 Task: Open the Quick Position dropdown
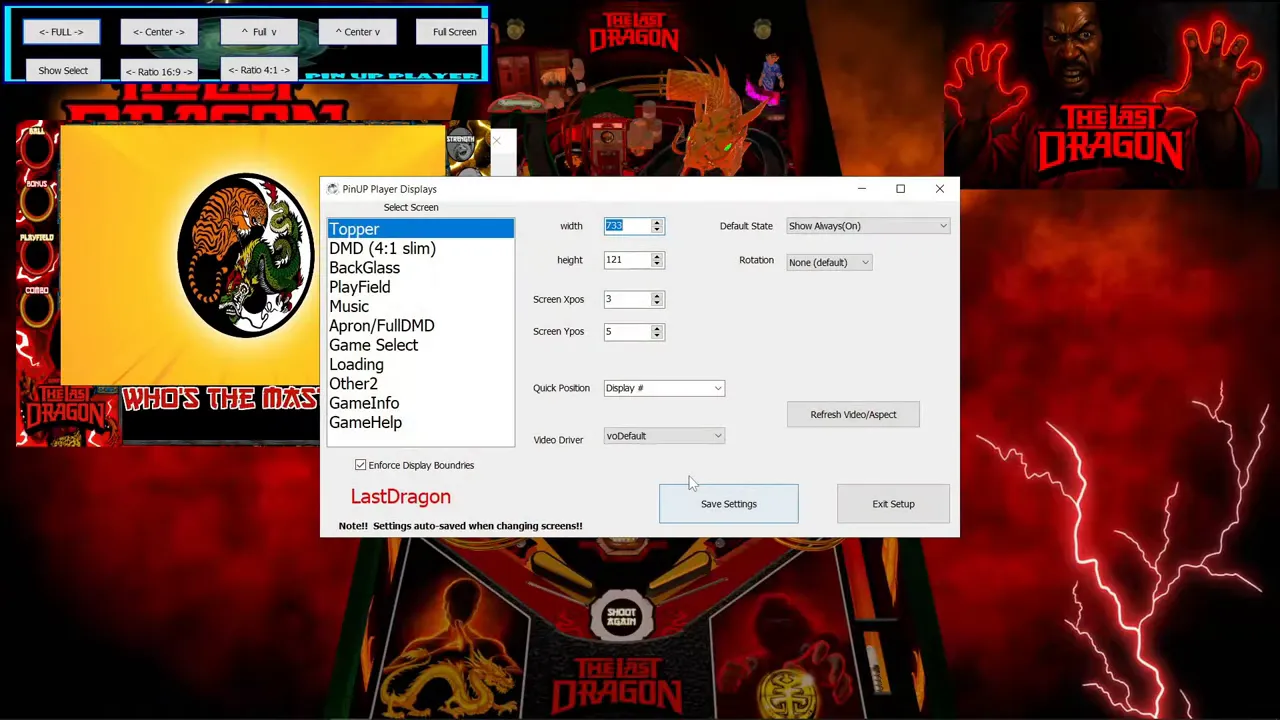[664, 388]
